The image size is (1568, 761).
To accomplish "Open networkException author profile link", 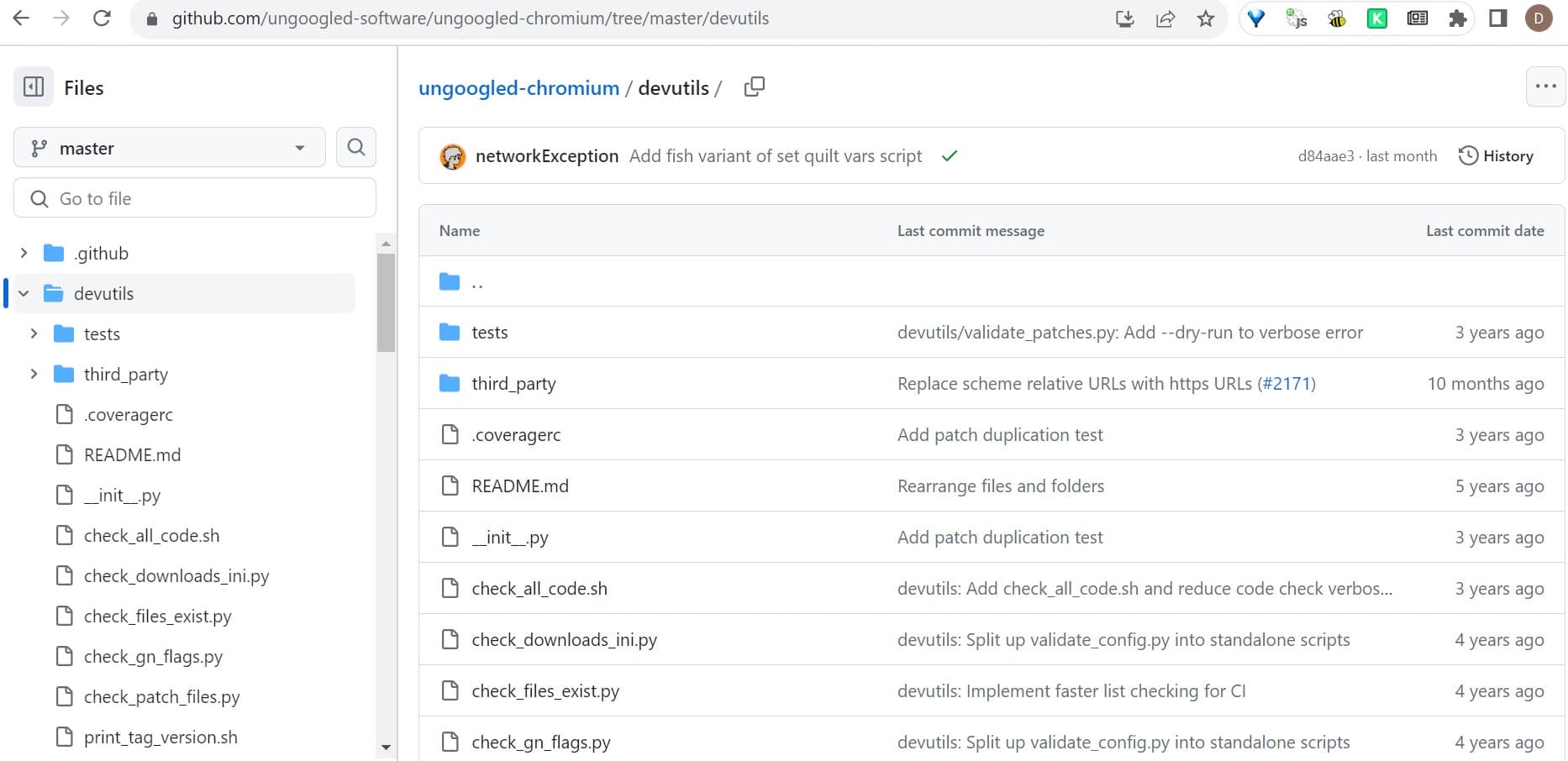I will point(546,156).
